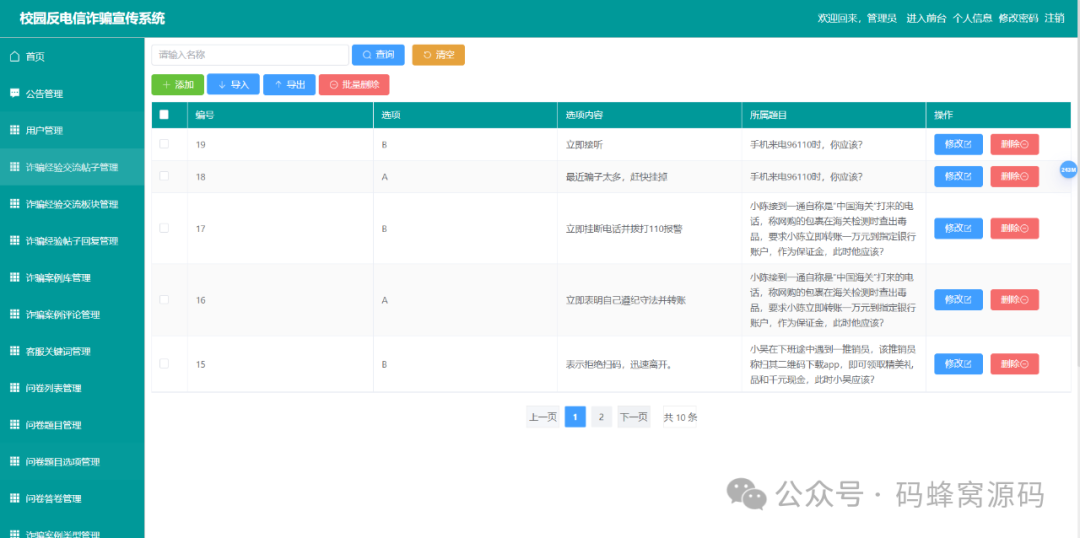This screenshot has height=538, width=1080.
Task: Click the grid icon beside 诈骗案例评论管理
Action: click(14, 314)
